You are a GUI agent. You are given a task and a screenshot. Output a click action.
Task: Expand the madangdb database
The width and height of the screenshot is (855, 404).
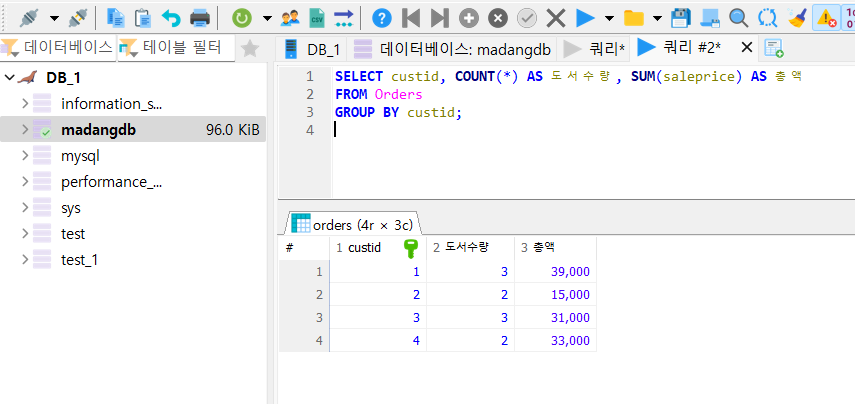pos(25,129)
